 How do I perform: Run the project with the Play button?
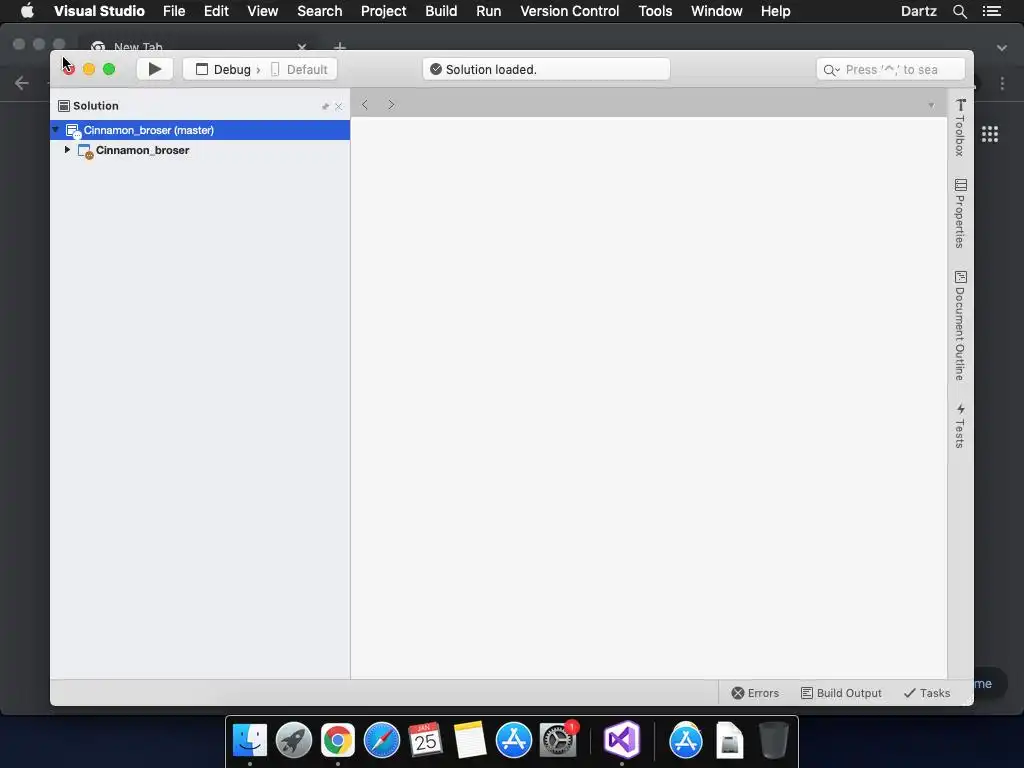(x=155, y=69)
